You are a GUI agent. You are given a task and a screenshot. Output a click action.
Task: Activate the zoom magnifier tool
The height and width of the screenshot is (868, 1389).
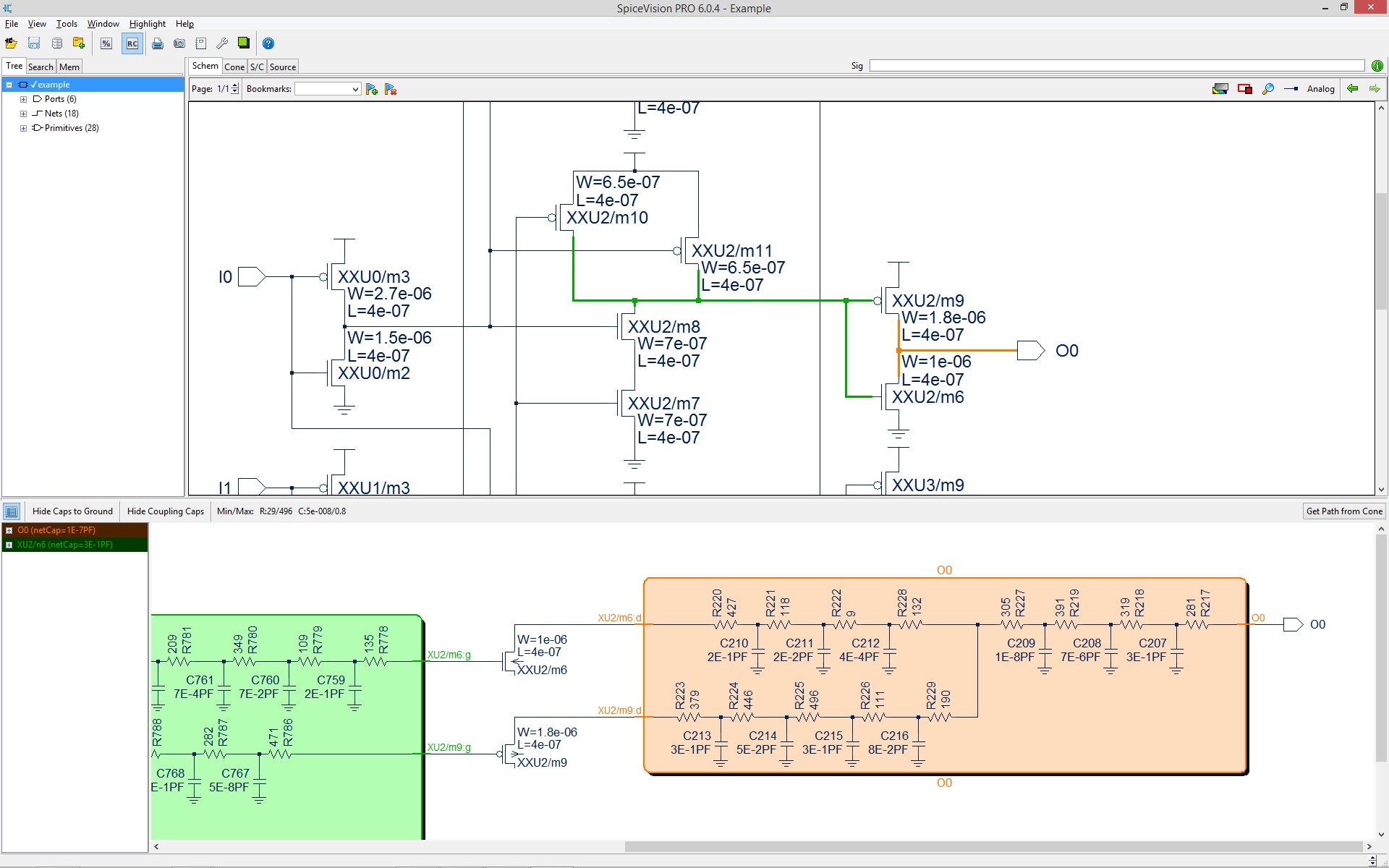pos(1268,88)
